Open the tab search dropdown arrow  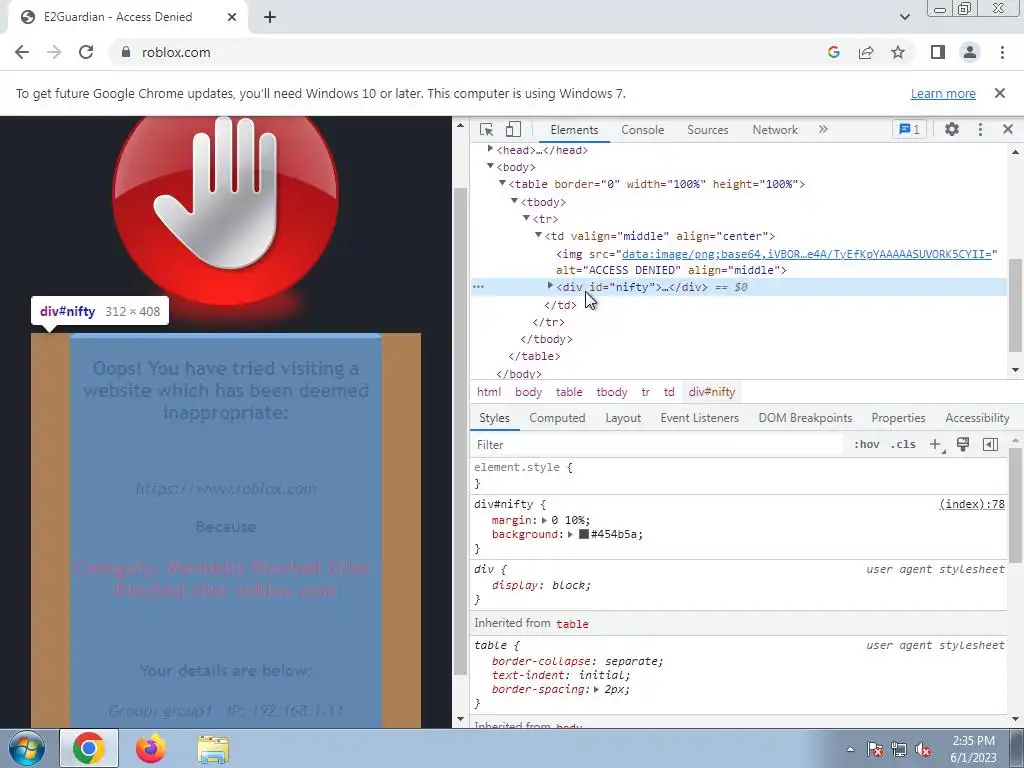(x=904, y=17)
